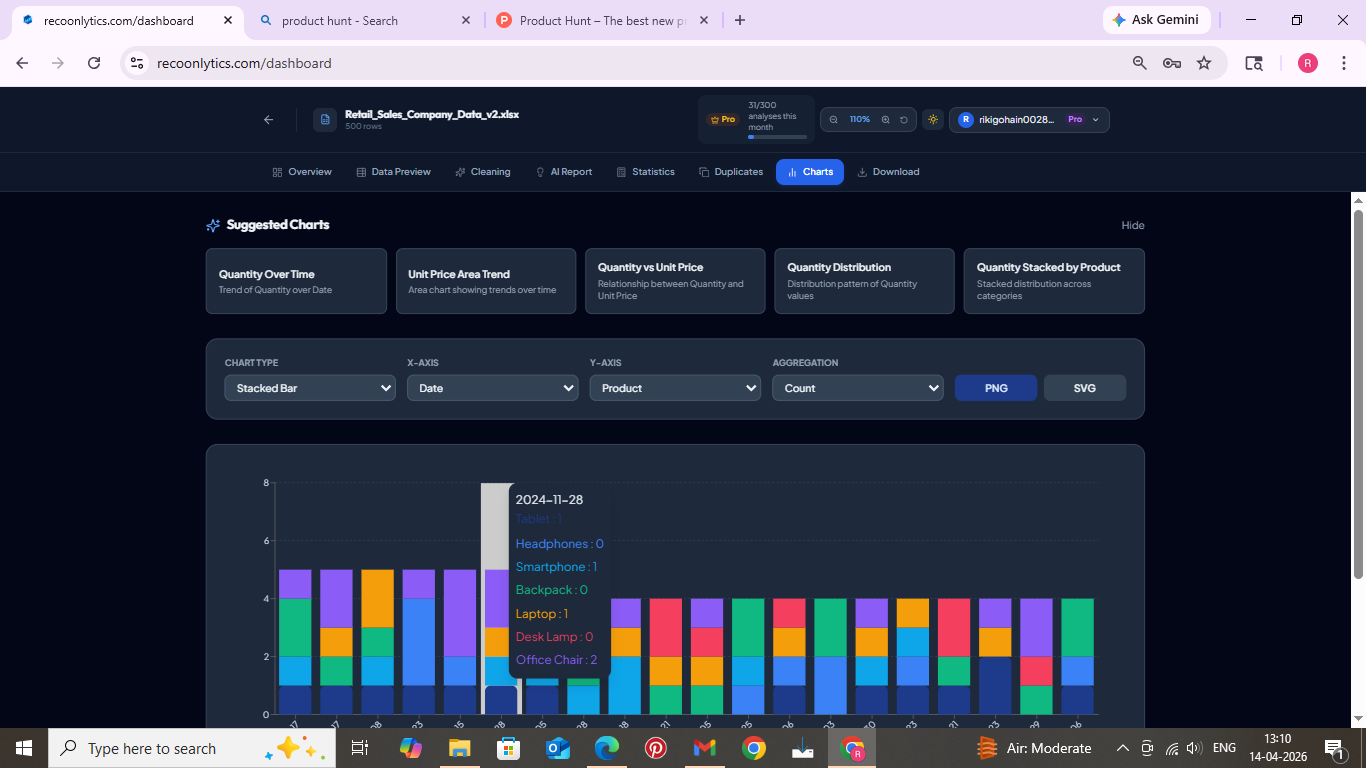Viewport: 1366px width, 768px height.
Task: Select the Charts tab
Action: point(810,172)
